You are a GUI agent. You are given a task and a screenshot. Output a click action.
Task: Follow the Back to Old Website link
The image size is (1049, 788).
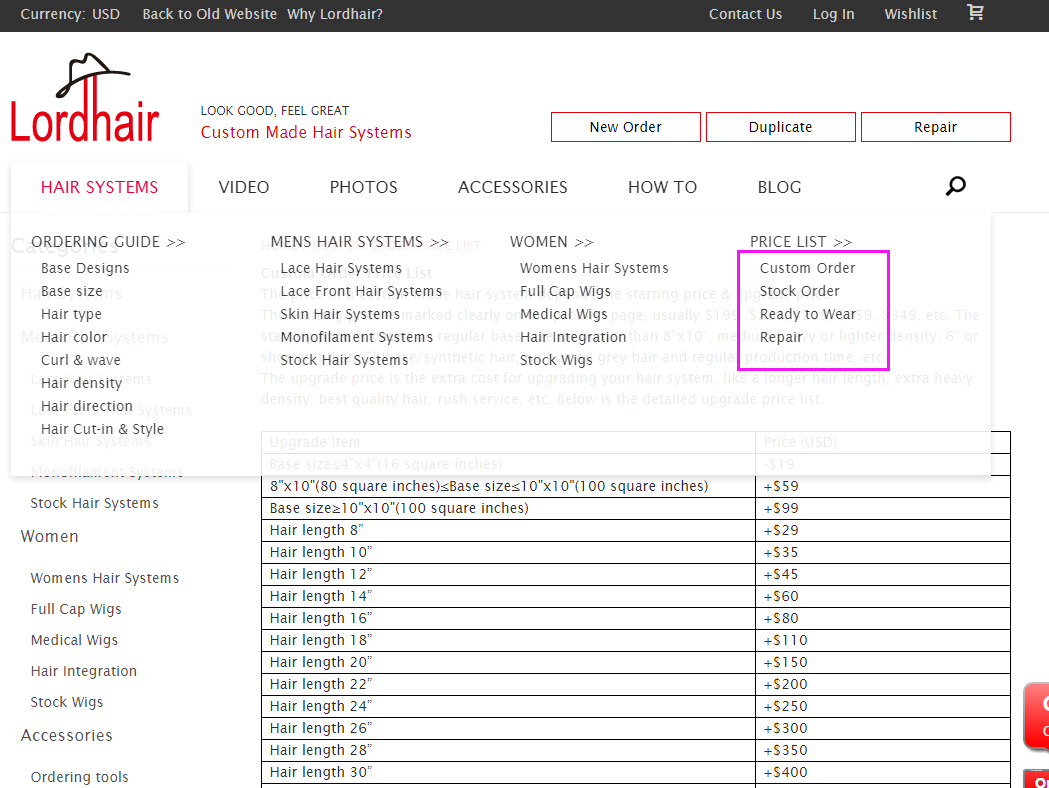[x=209, y=14]
